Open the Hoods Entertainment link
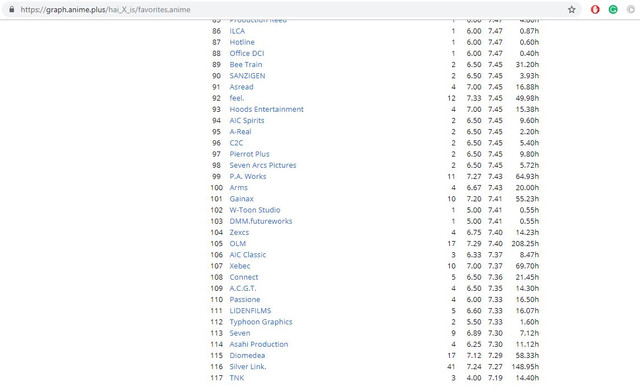The height and width of the screenshot is (392, 640). click(267, 109)
